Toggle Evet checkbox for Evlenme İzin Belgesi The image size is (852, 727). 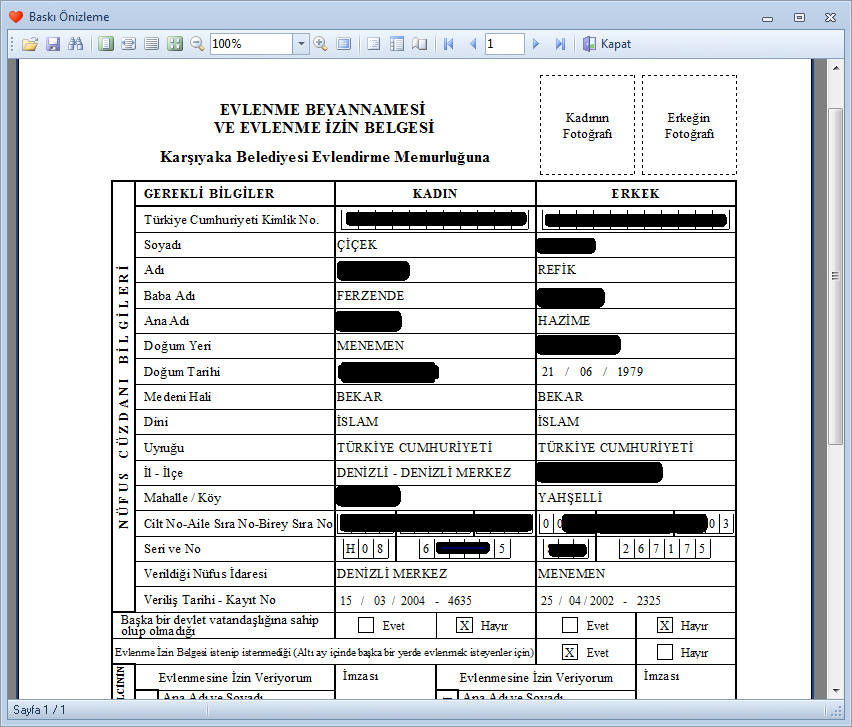569,652
